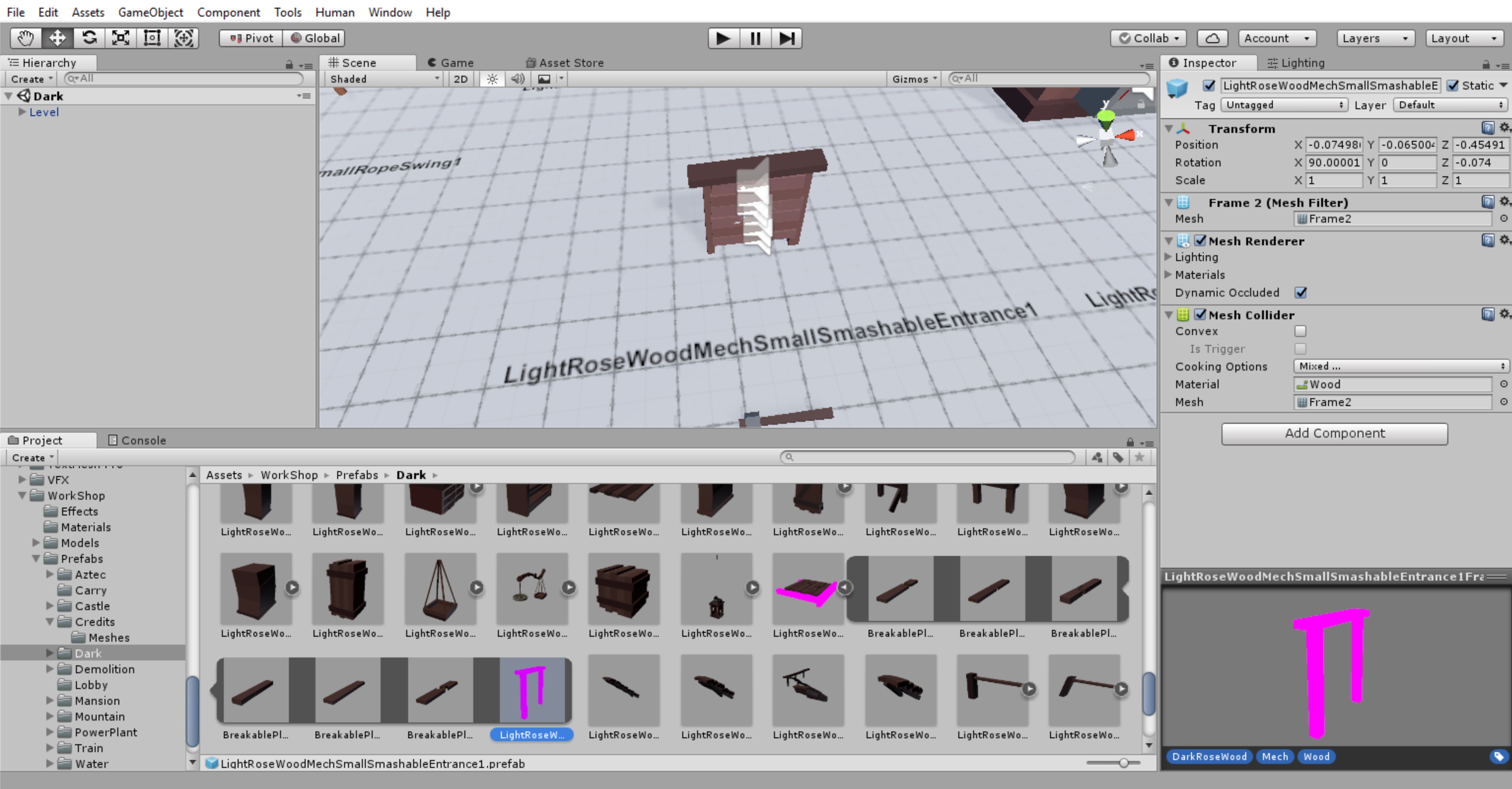Expand the Materials section in Mesh Renderer

1168,275
